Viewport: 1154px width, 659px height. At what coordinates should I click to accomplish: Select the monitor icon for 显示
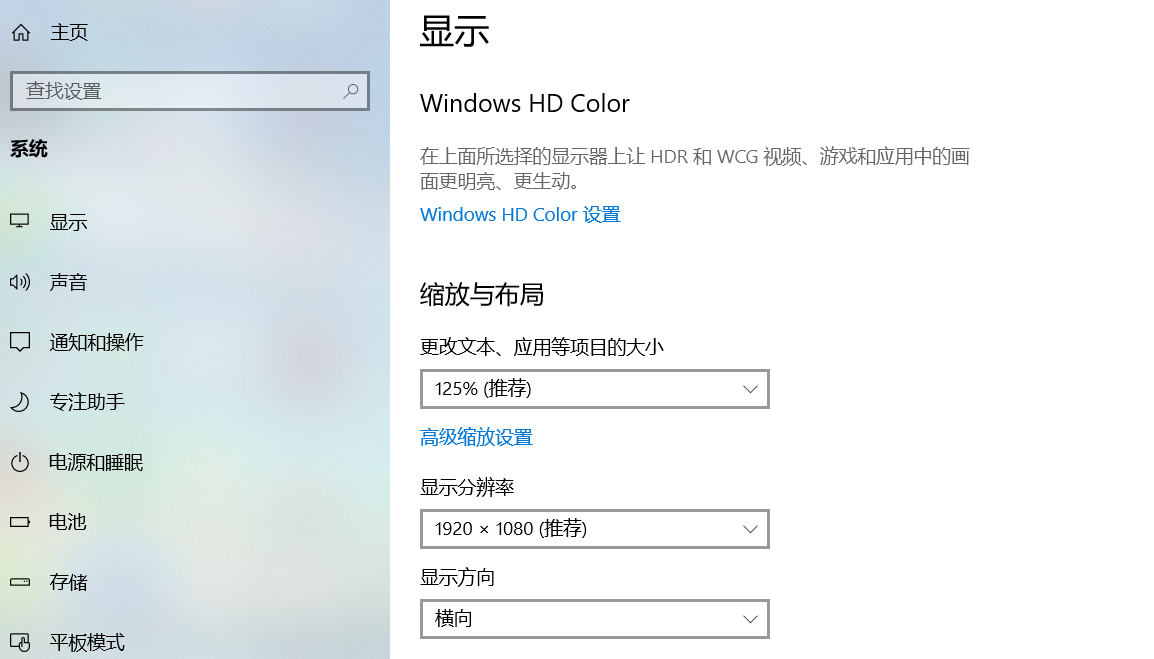pos(20,221)
